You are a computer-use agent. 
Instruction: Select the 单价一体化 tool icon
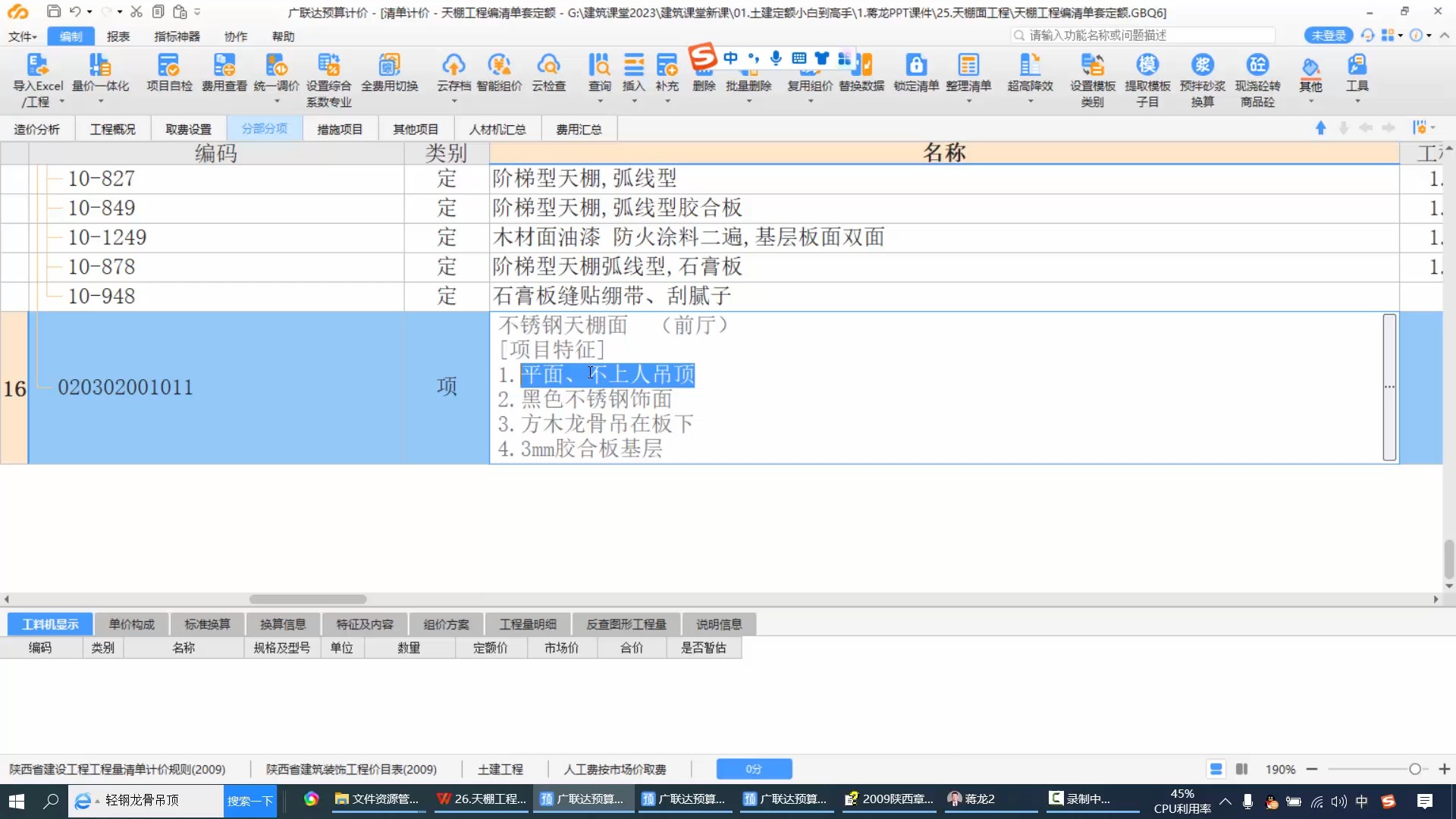click(99, 75)
